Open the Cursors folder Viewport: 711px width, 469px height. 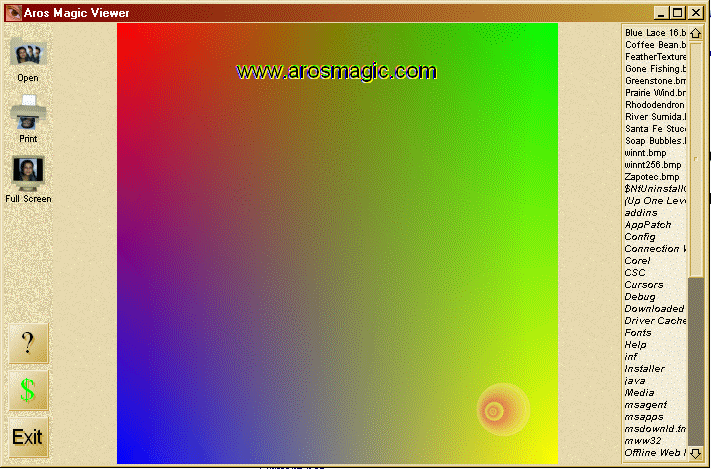click(644, 285)
